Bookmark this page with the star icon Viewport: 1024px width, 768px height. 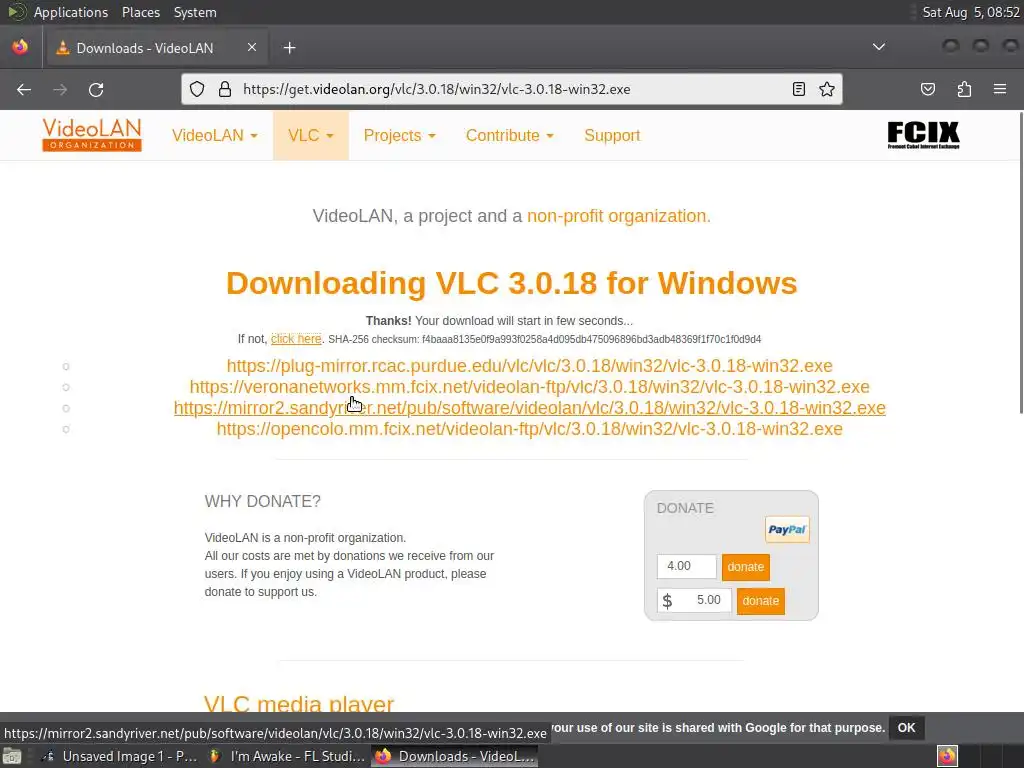click(x=827, y=89)
